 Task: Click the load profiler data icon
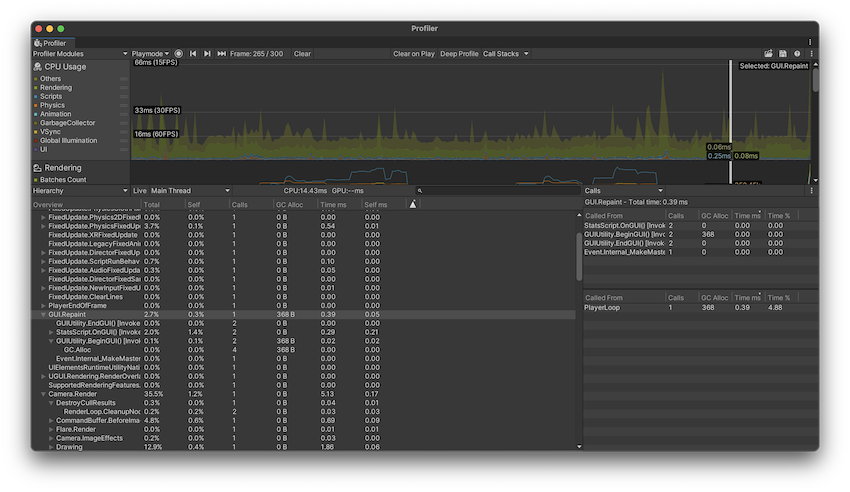tap(769, 54)
